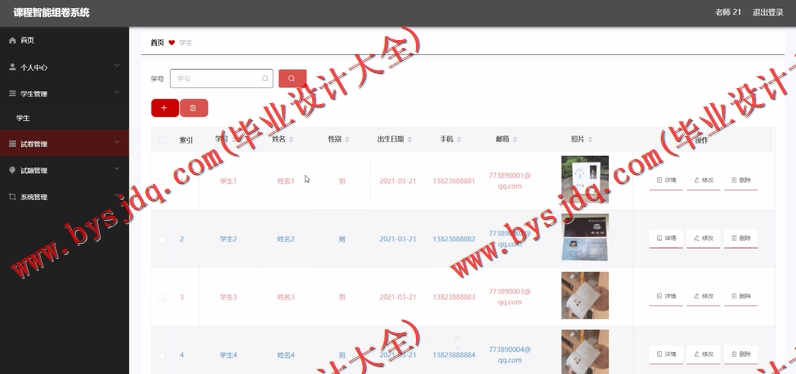Image resolution: width=796 pixels, height=374 pixels.
Task: Click the name cell 姓名2
Action: coord(286,240)
